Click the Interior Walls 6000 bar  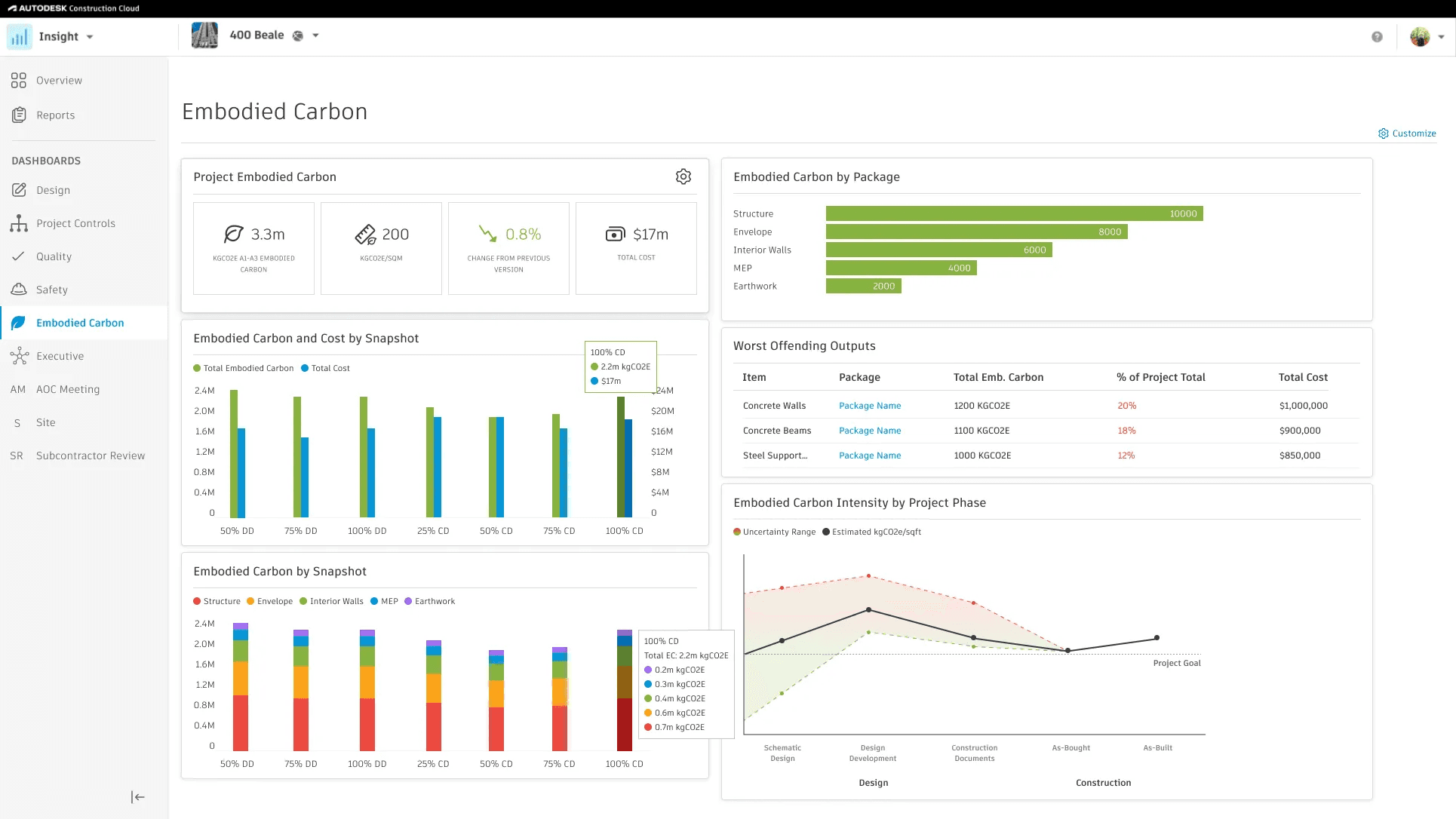938,250
